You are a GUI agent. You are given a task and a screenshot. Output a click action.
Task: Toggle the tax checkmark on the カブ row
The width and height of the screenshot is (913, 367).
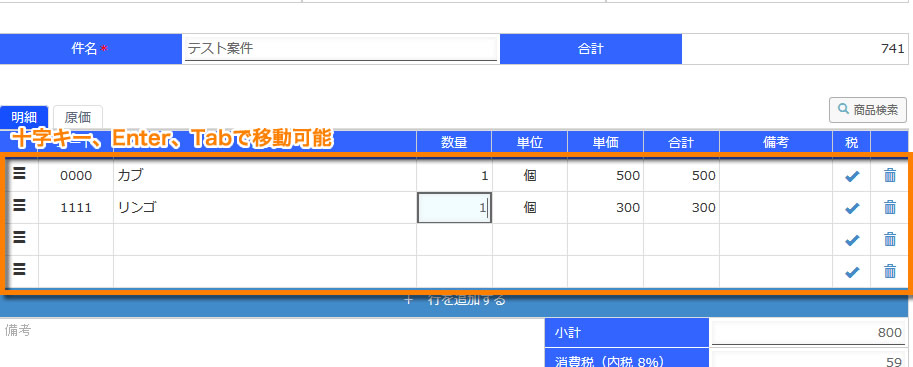point(852,176)
